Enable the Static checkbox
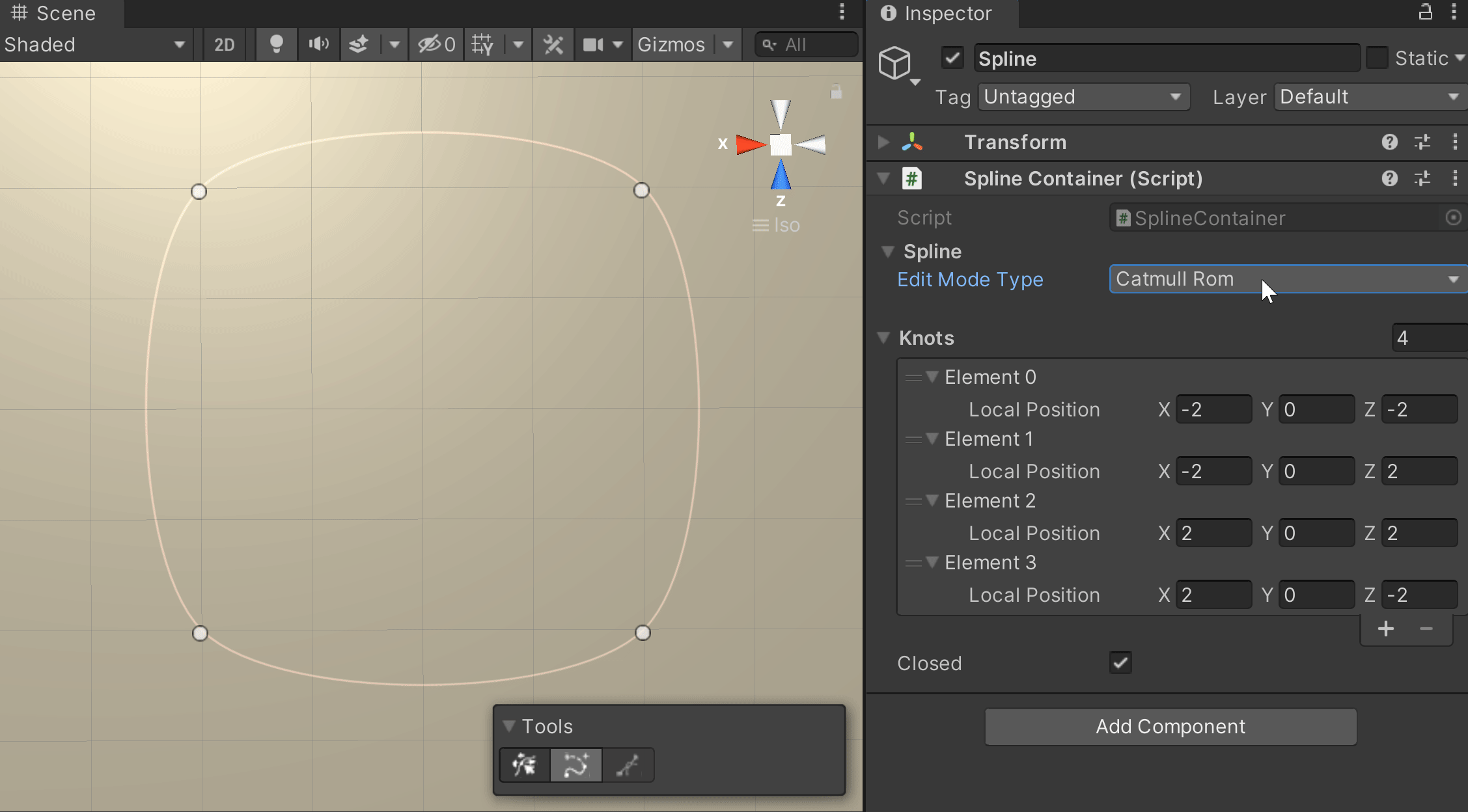 [x=1377, y=58]
